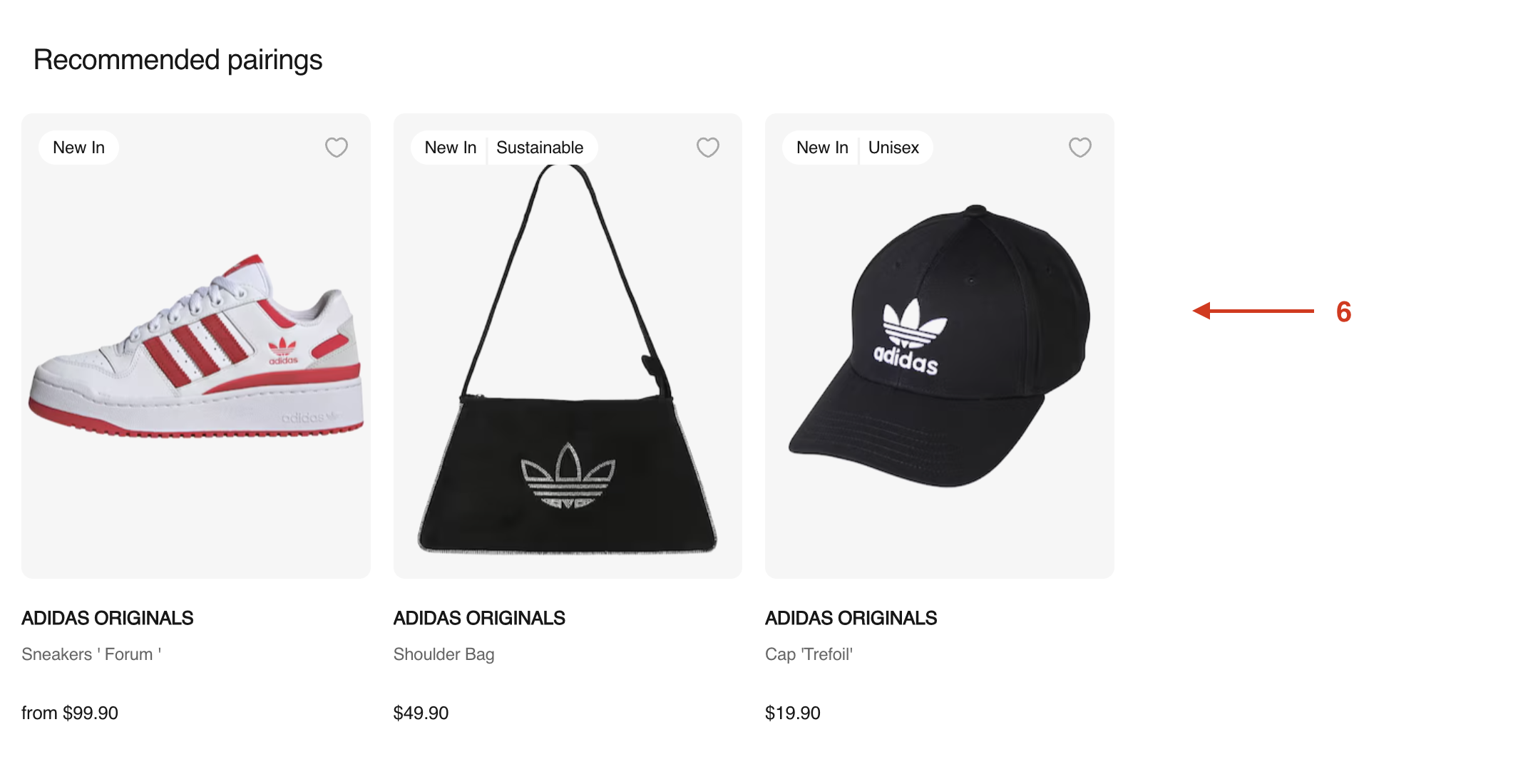This screenshot has width=1523, height=784.
Task: Favorite the Trefoil cap with heart icon
Action: [x=1080, y=148]
